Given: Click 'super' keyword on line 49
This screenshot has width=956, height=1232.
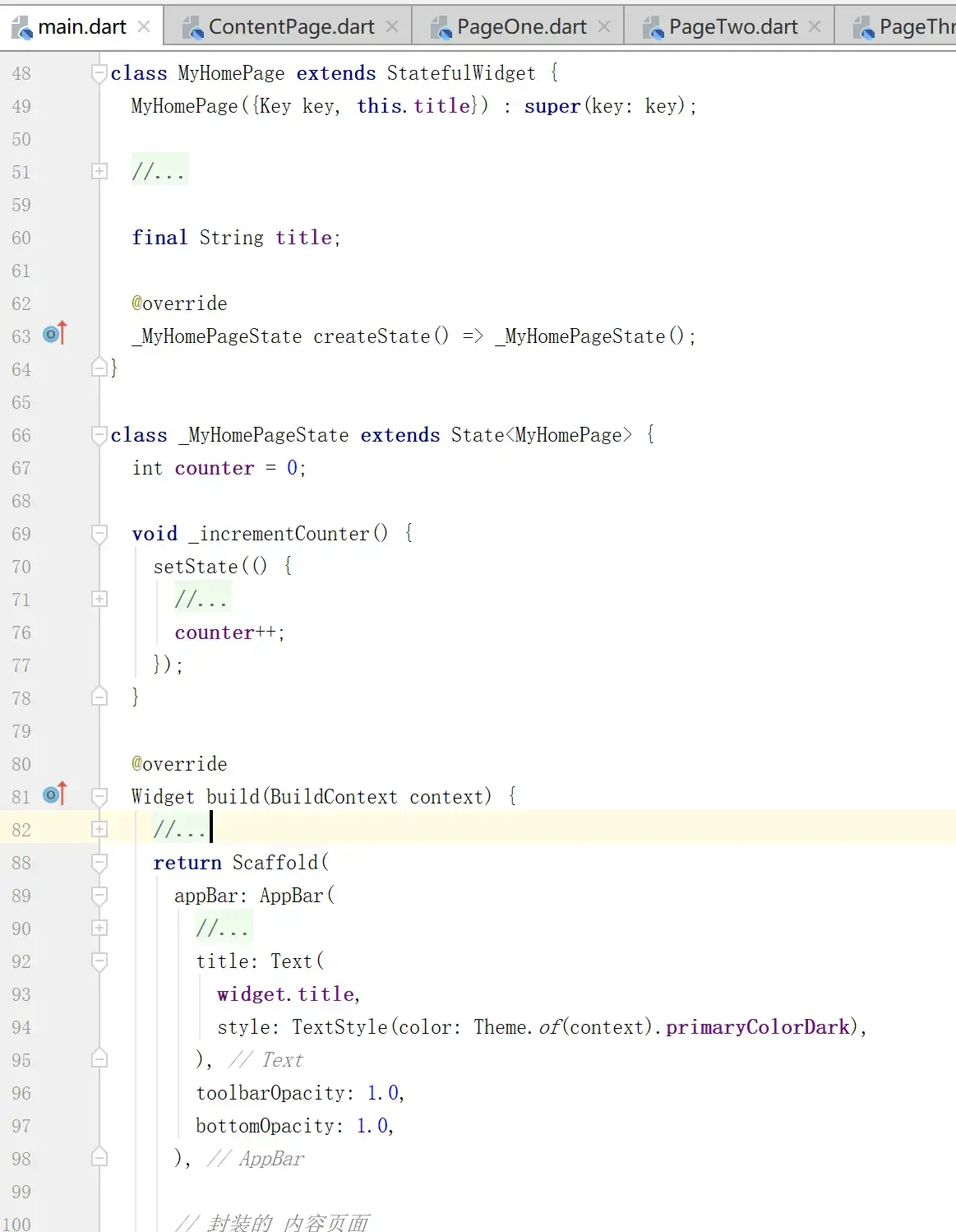Looking at the screenshot, I should click(x=552, y=106).
